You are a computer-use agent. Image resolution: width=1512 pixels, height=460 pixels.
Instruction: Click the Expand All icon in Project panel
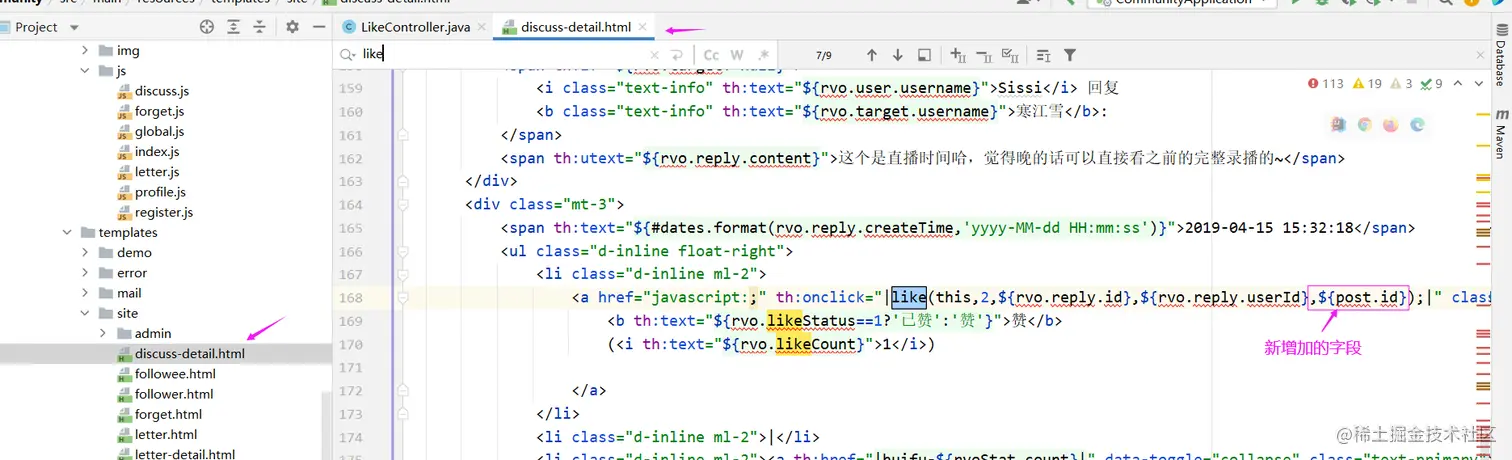tap(235, 27)
